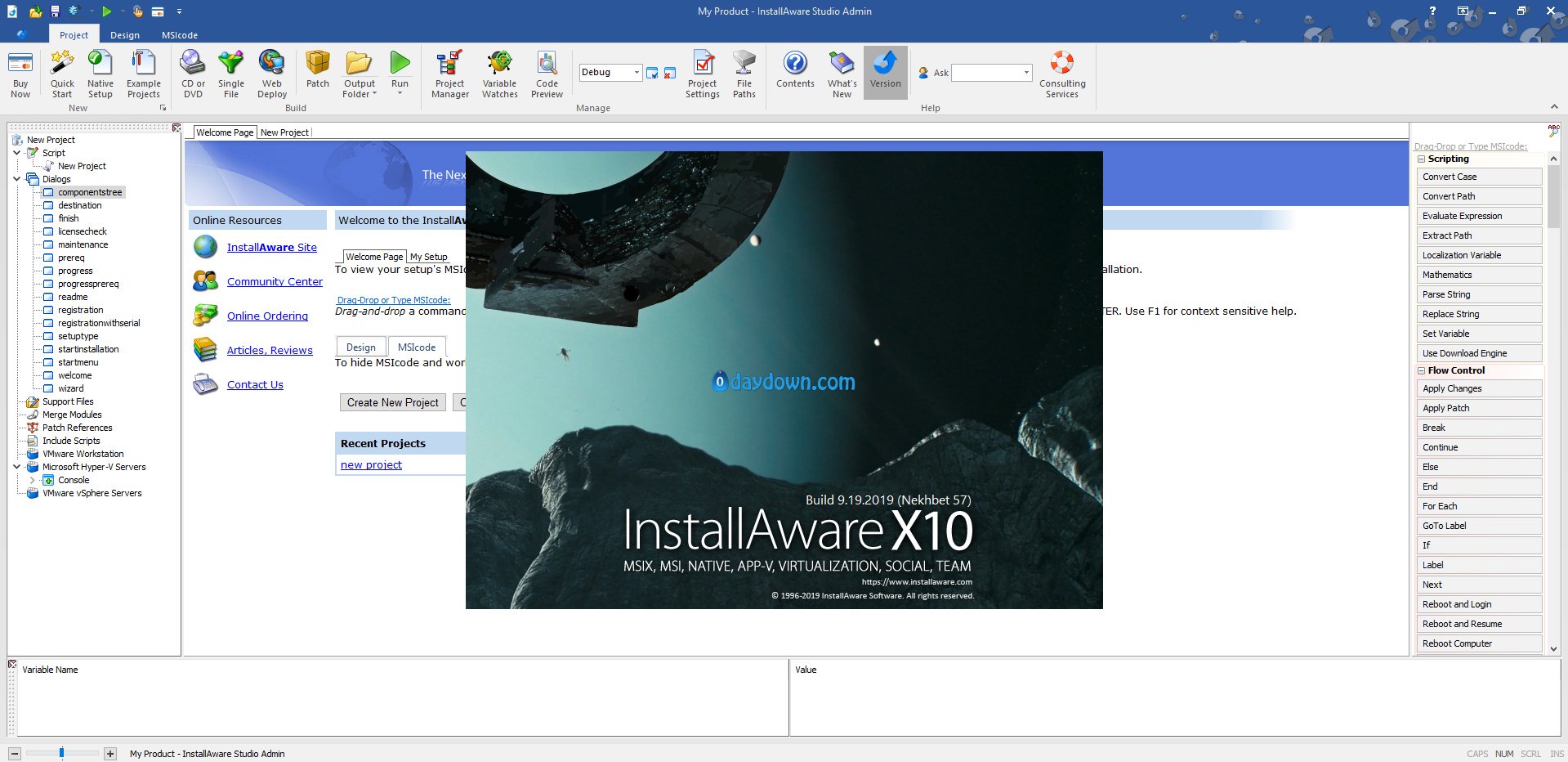Click the green Run button in ribbon
Screen dimensions: 1568x762
point(400,64)
